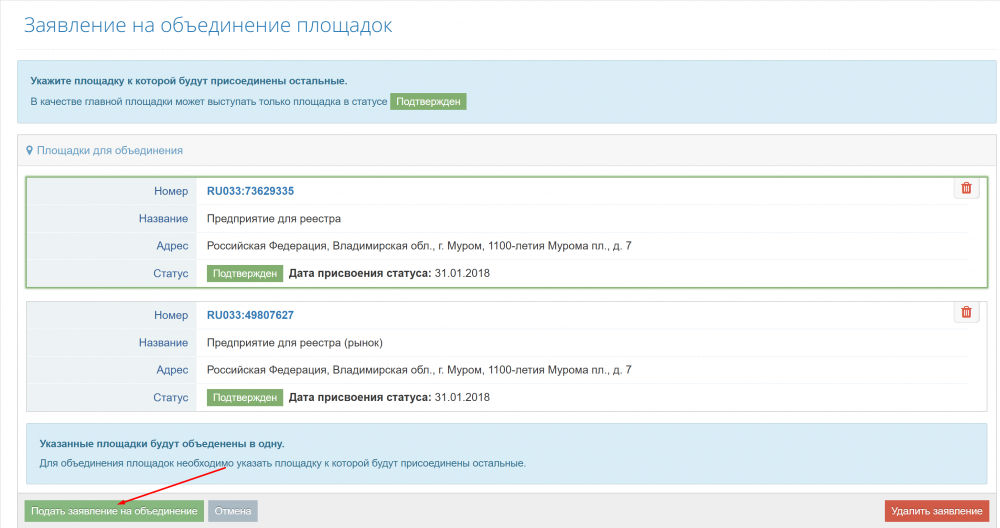Click the red Удалить заявление button
This screenshot has width=1000, height=528.
tap(936, 511)
